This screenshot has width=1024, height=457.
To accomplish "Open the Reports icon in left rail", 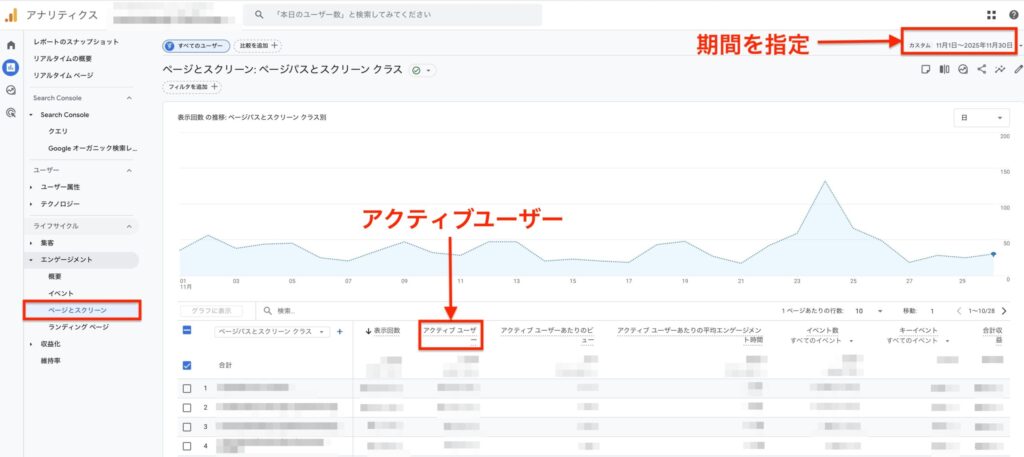I will 11,67.
